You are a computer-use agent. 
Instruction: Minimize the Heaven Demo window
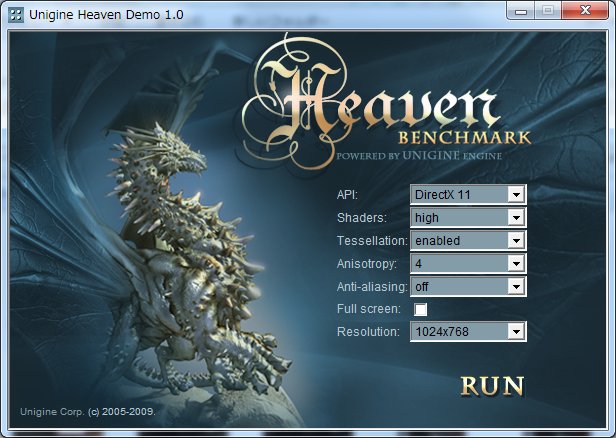520,11
